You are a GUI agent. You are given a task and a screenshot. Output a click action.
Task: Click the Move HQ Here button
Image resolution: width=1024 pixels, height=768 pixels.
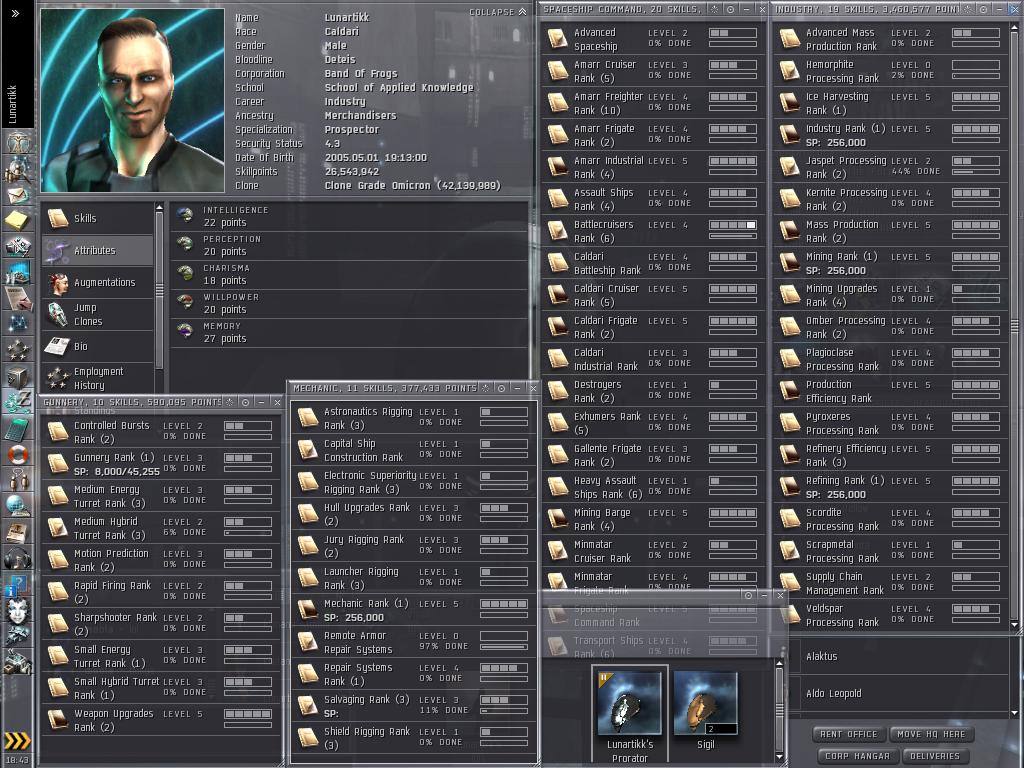(x=931, y=734)
